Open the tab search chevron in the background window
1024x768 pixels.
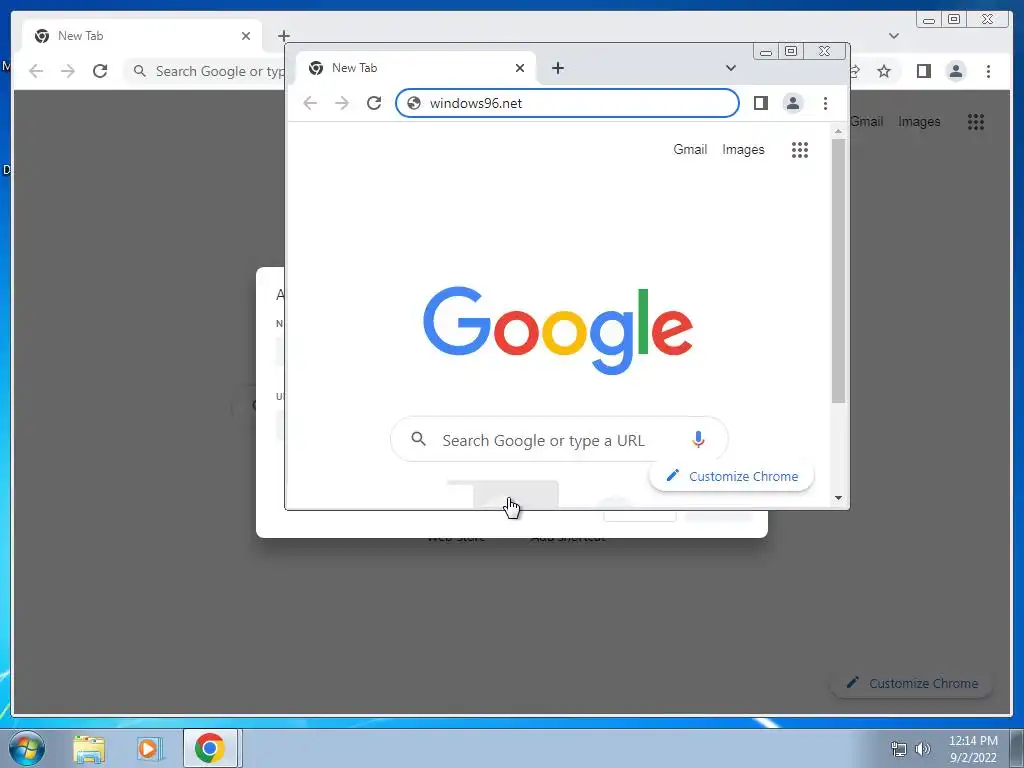(894, 36)
